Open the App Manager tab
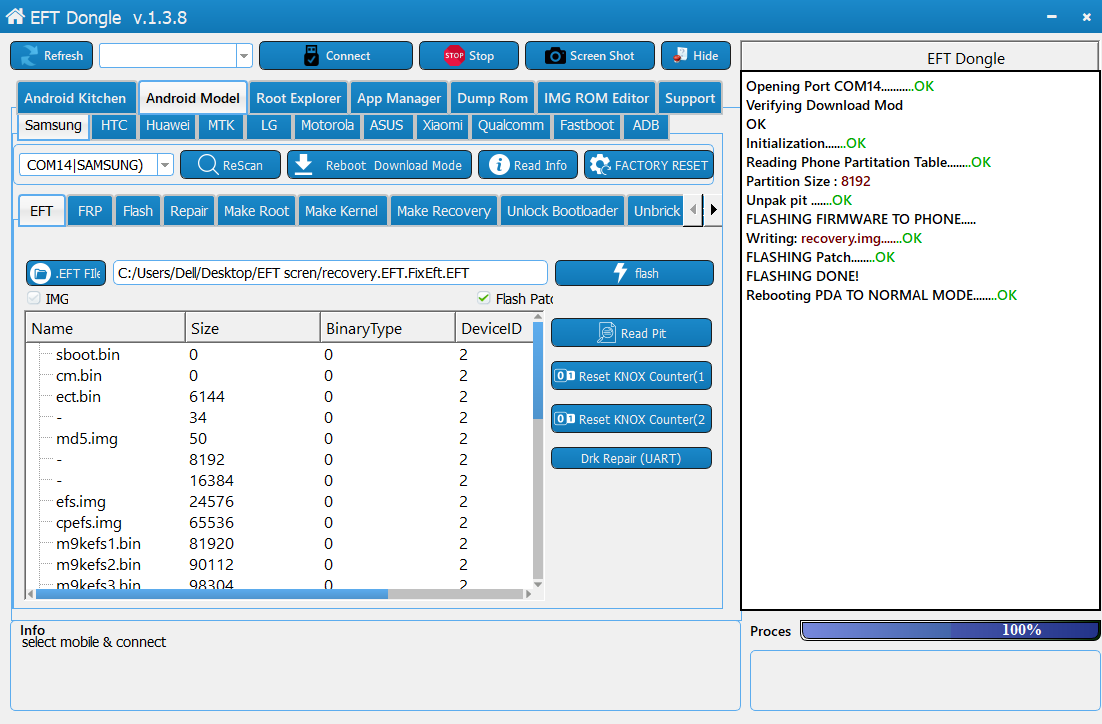Image resolution: width=1102 pixels, height=724 pixels. coord(399,98)
